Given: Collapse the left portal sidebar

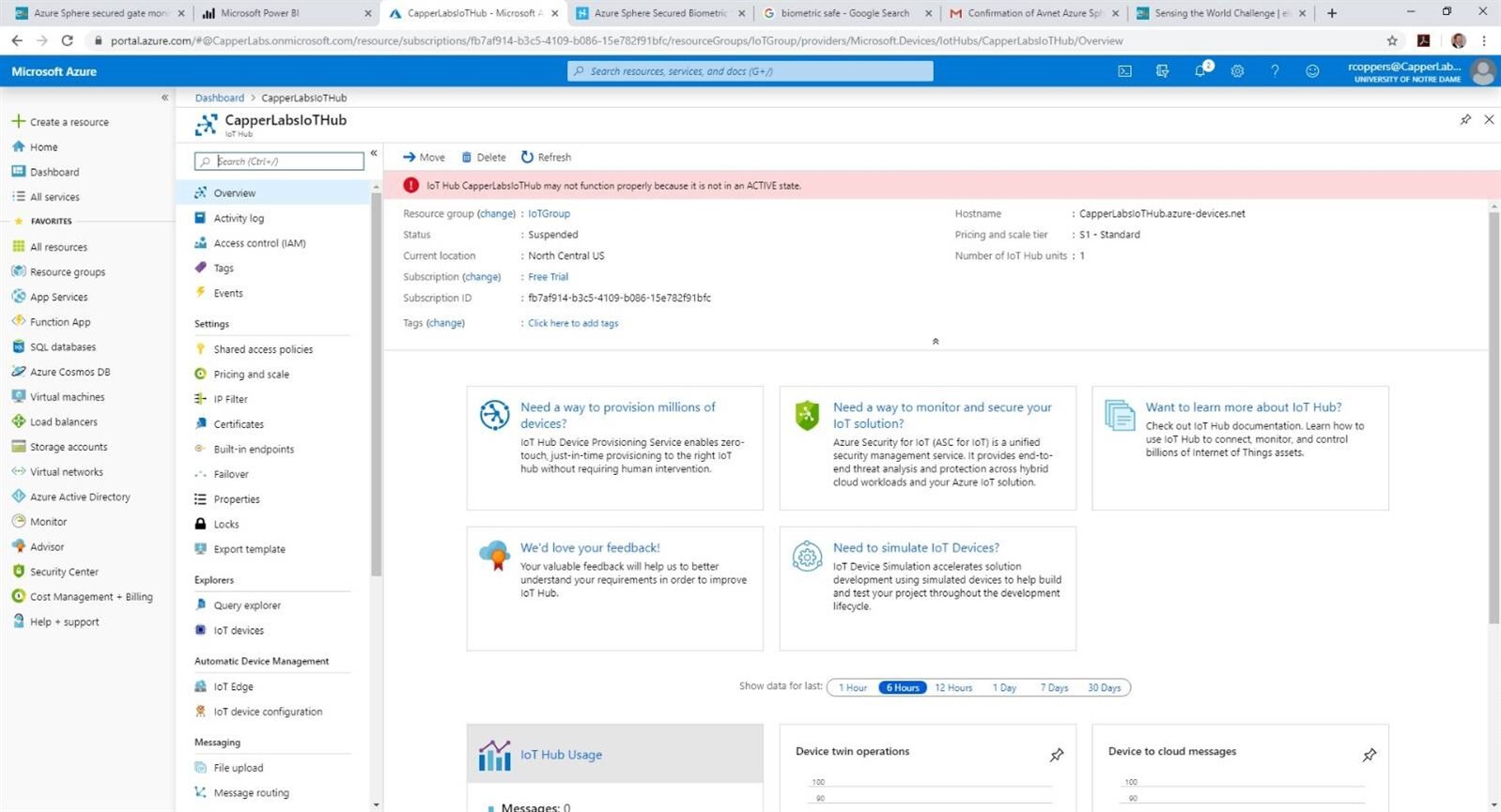Looking at the screenshot, I should click(164, 98).
